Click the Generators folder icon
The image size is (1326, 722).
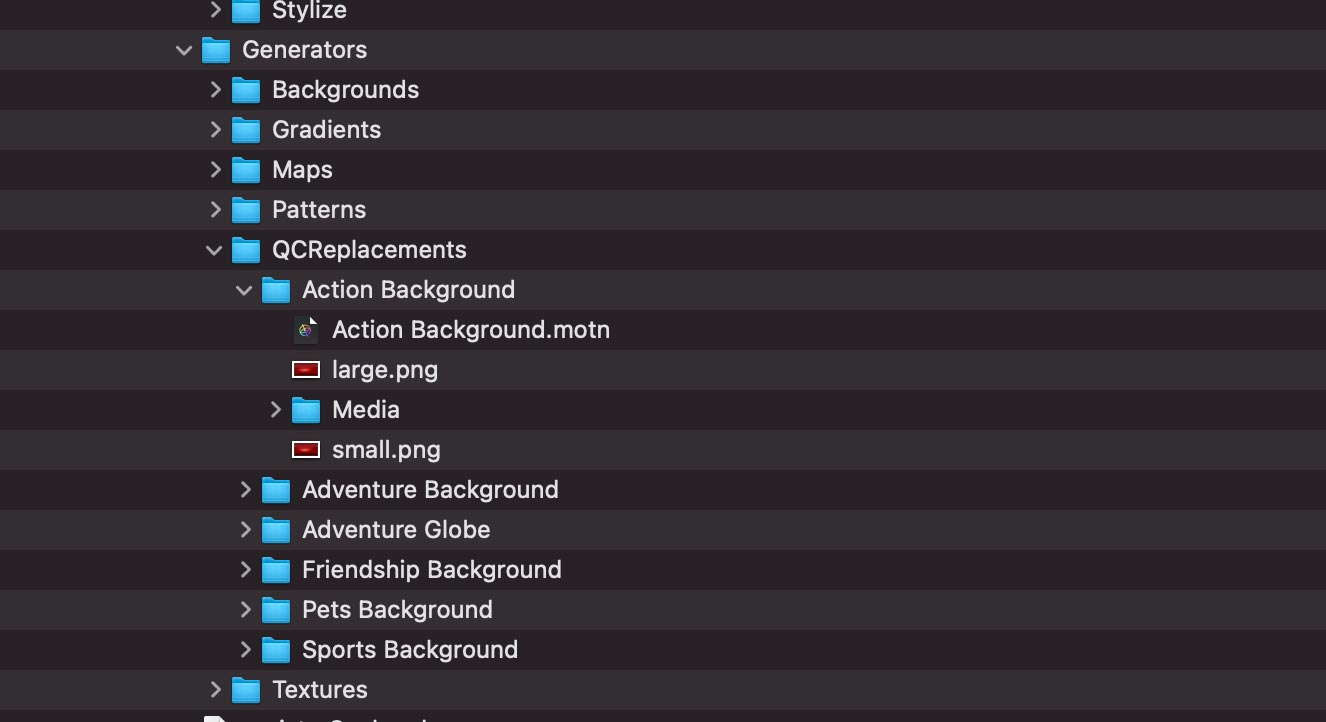(216, 50)
